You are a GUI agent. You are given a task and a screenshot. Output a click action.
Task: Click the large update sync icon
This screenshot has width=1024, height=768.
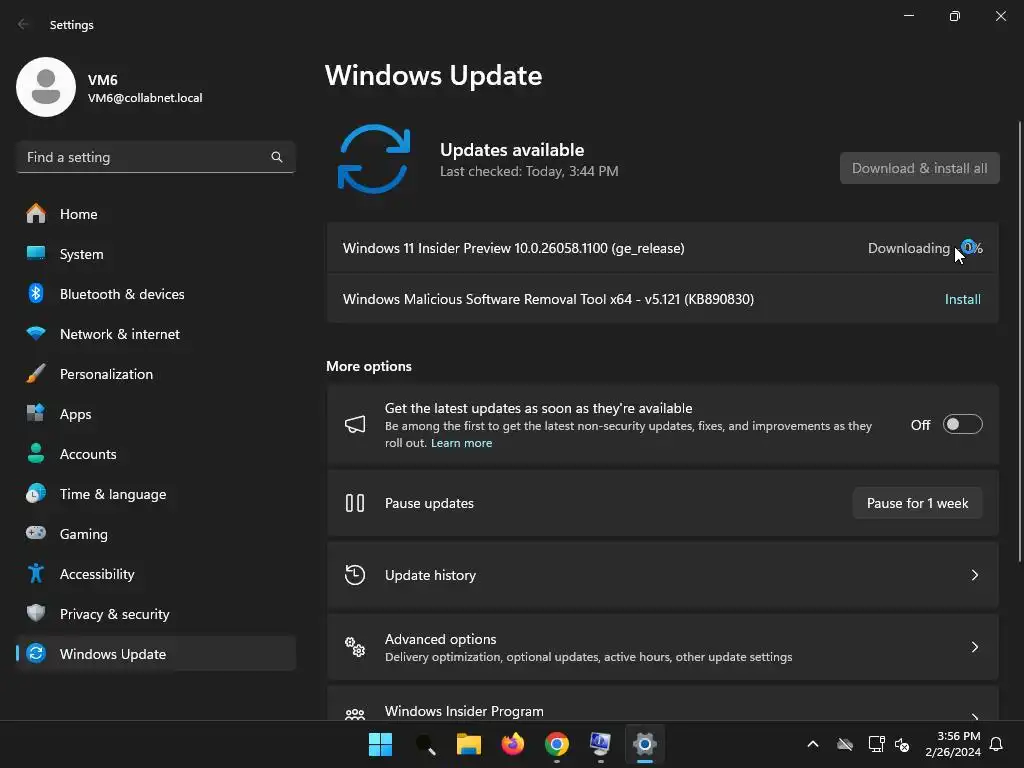(374, 159)
